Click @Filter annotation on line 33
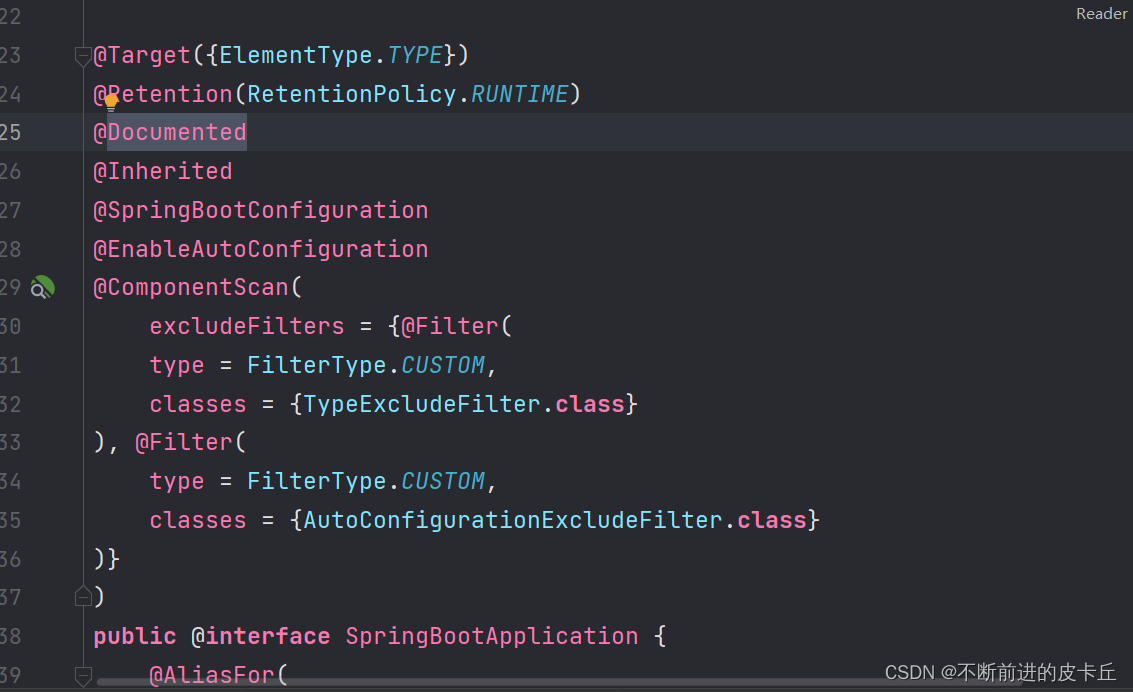The height and width of the screenshot is (692, 1133). point(184,442)
